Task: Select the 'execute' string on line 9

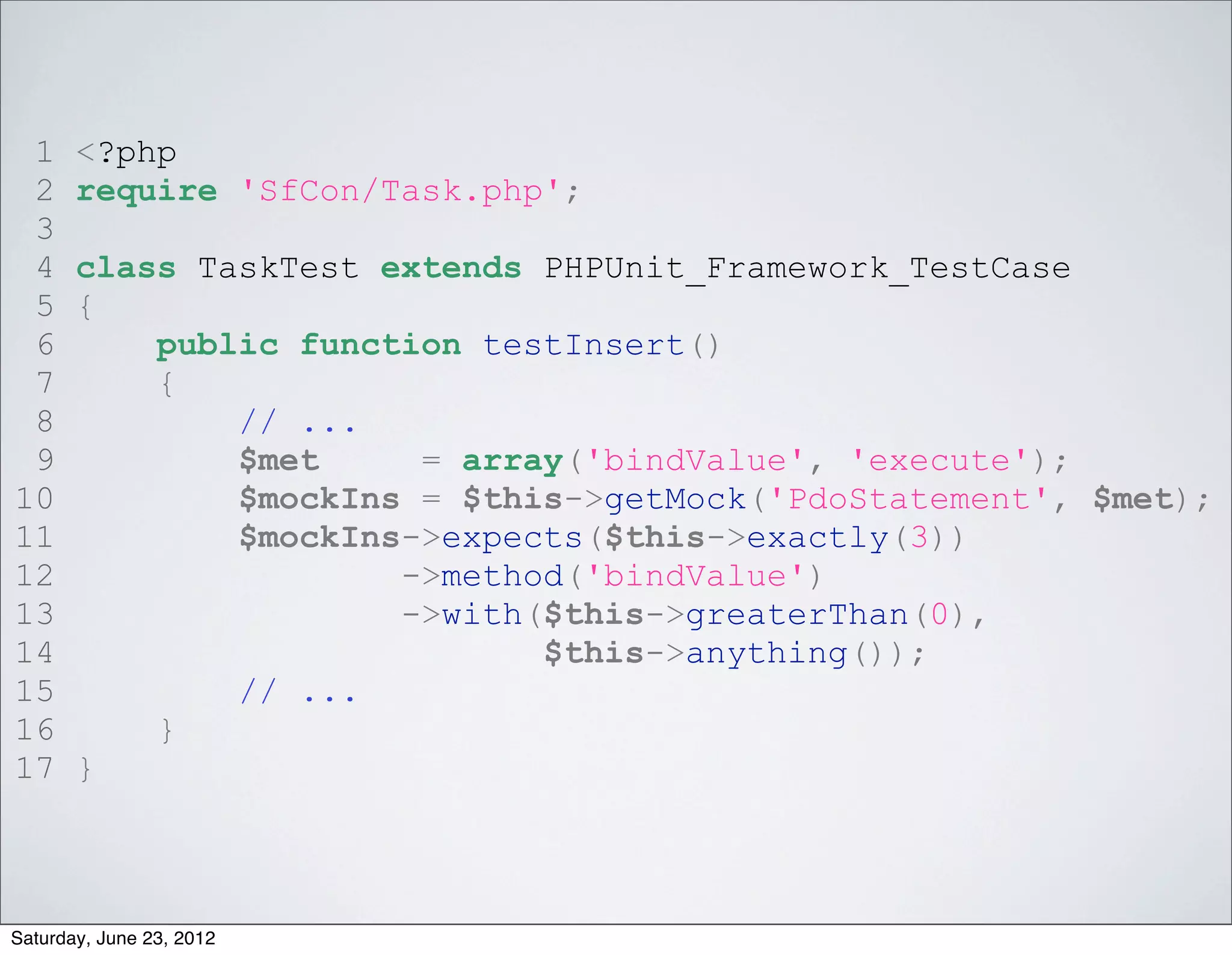Action: (940, 460)
